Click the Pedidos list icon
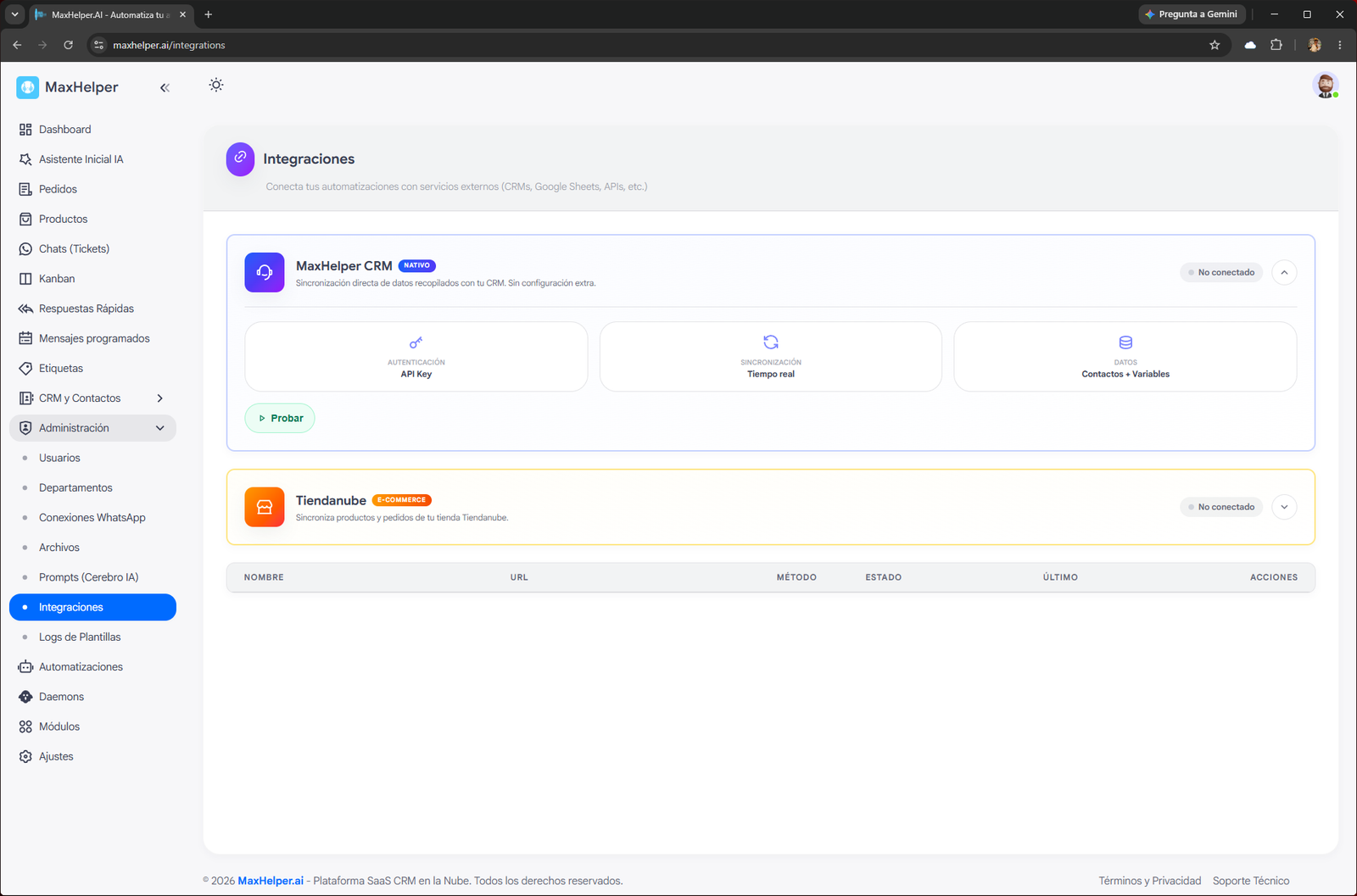This screenshot has width=1357, height=896. point(25,189)
